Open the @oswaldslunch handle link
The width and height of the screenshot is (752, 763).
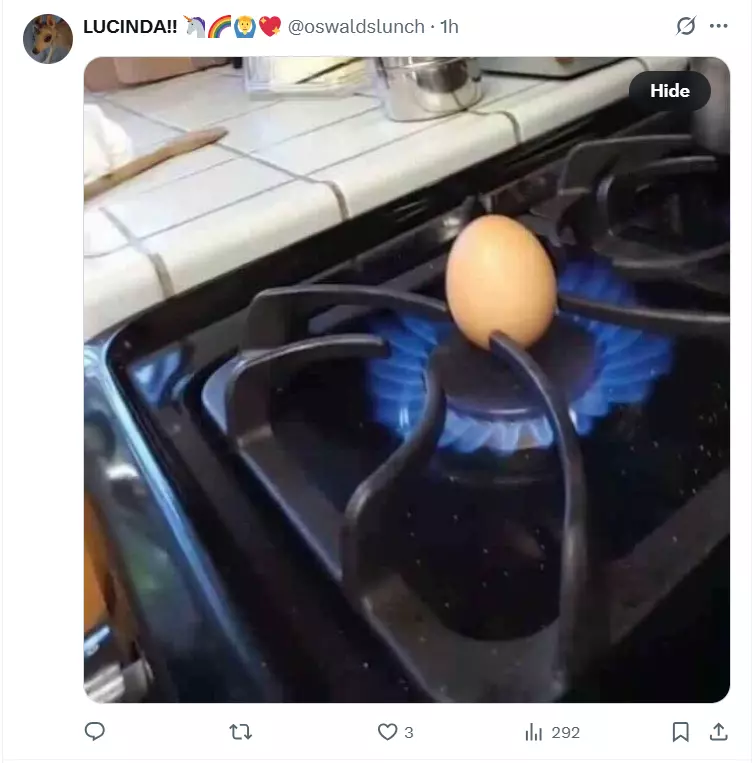(356, 27)
